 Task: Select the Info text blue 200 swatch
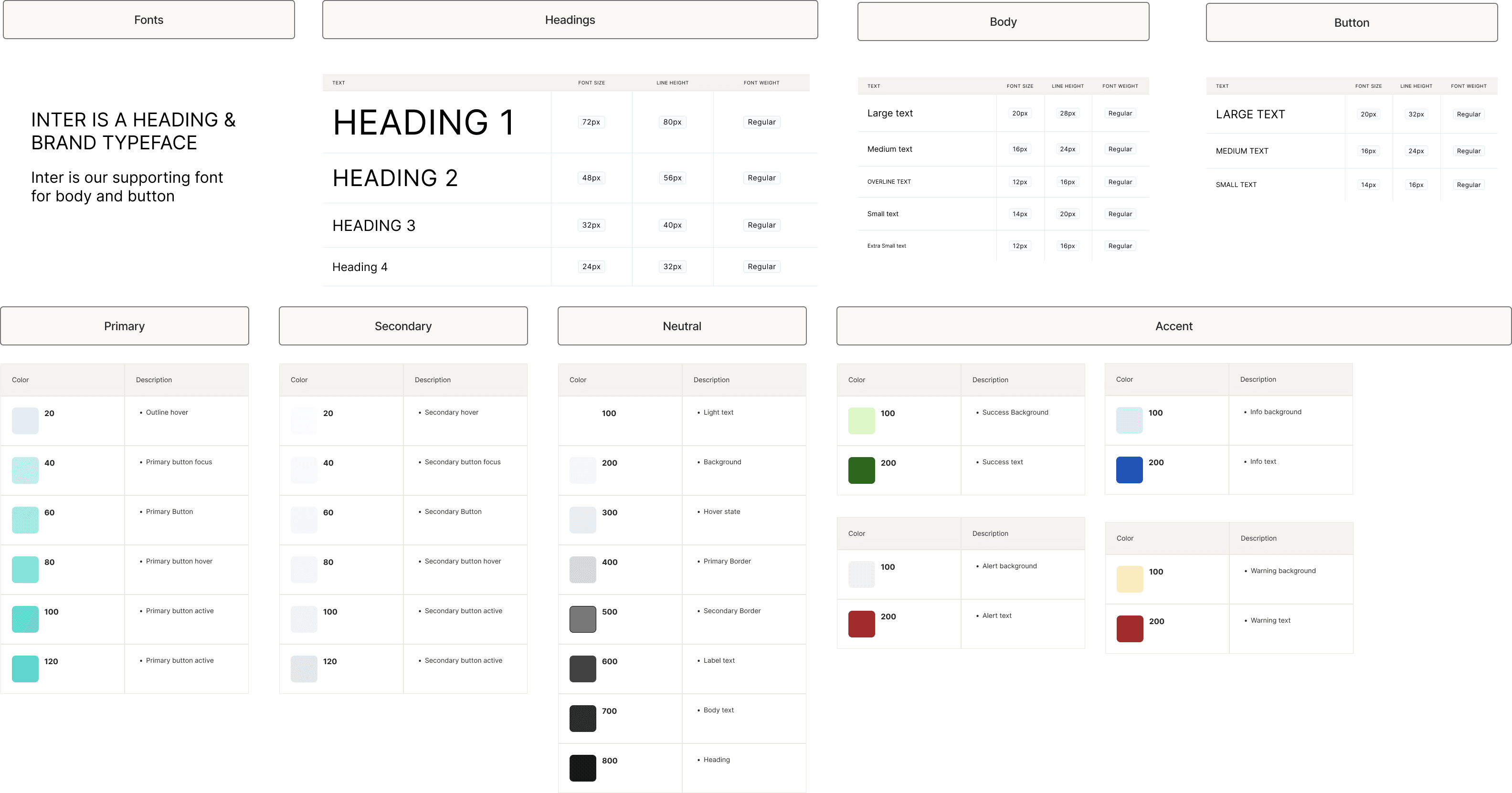(1129, 470)
